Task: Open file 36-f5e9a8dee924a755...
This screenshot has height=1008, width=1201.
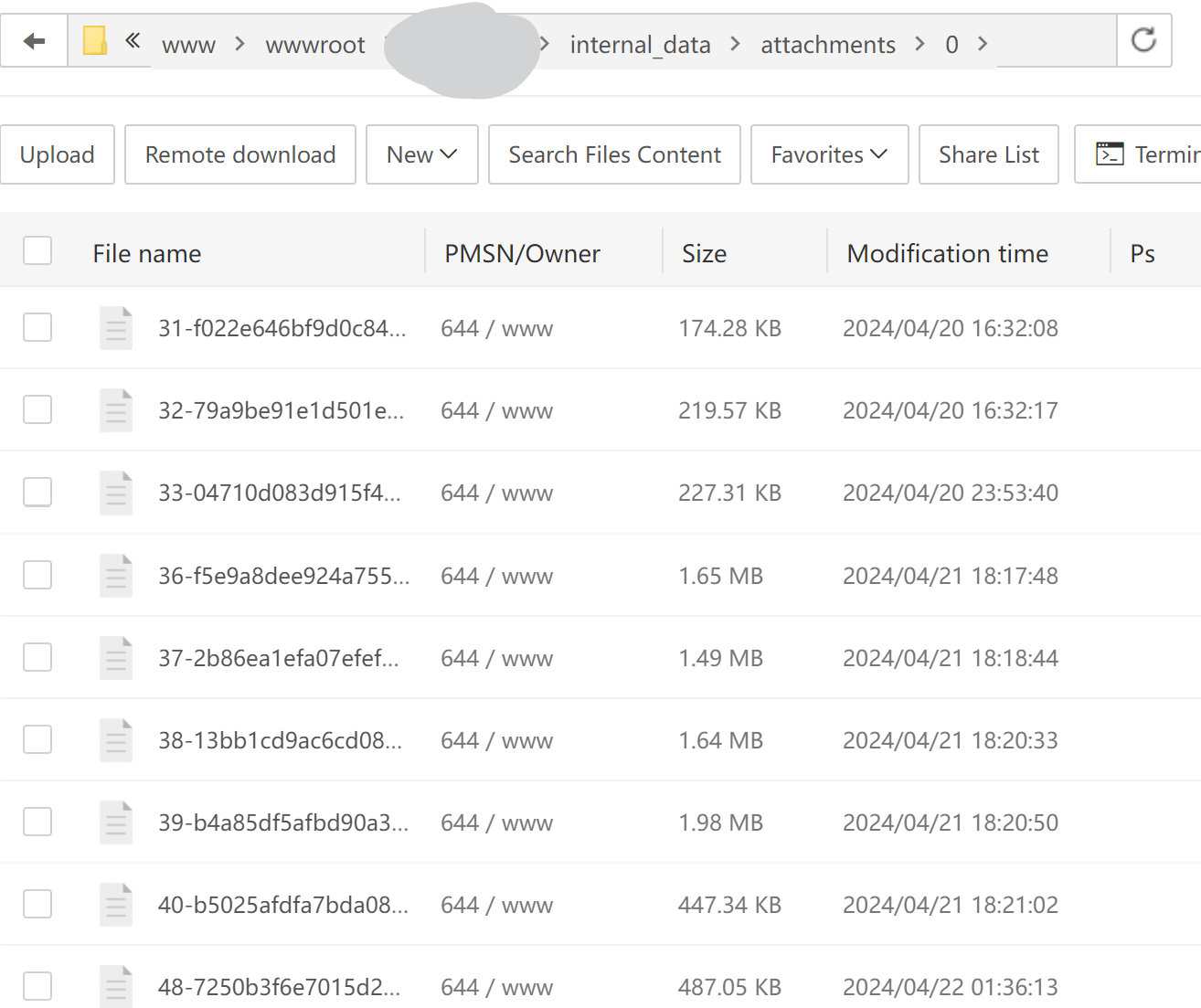Action: point(284,576)
